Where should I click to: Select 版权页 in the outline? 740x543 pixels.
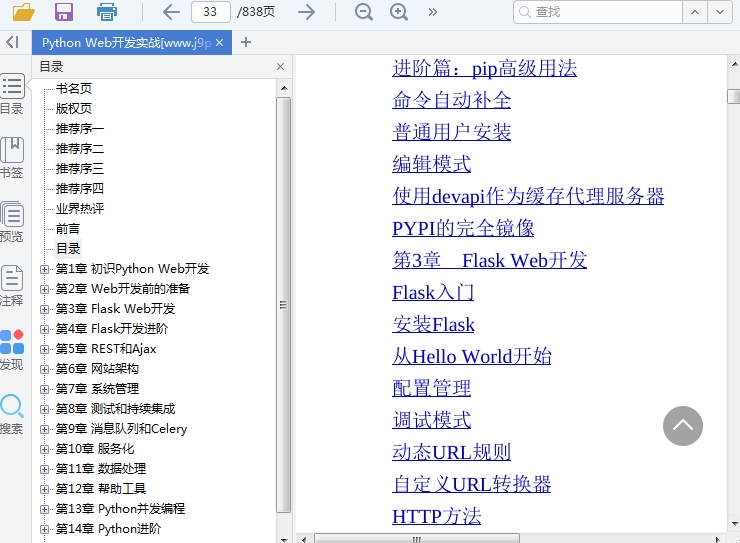click(74, 109)
